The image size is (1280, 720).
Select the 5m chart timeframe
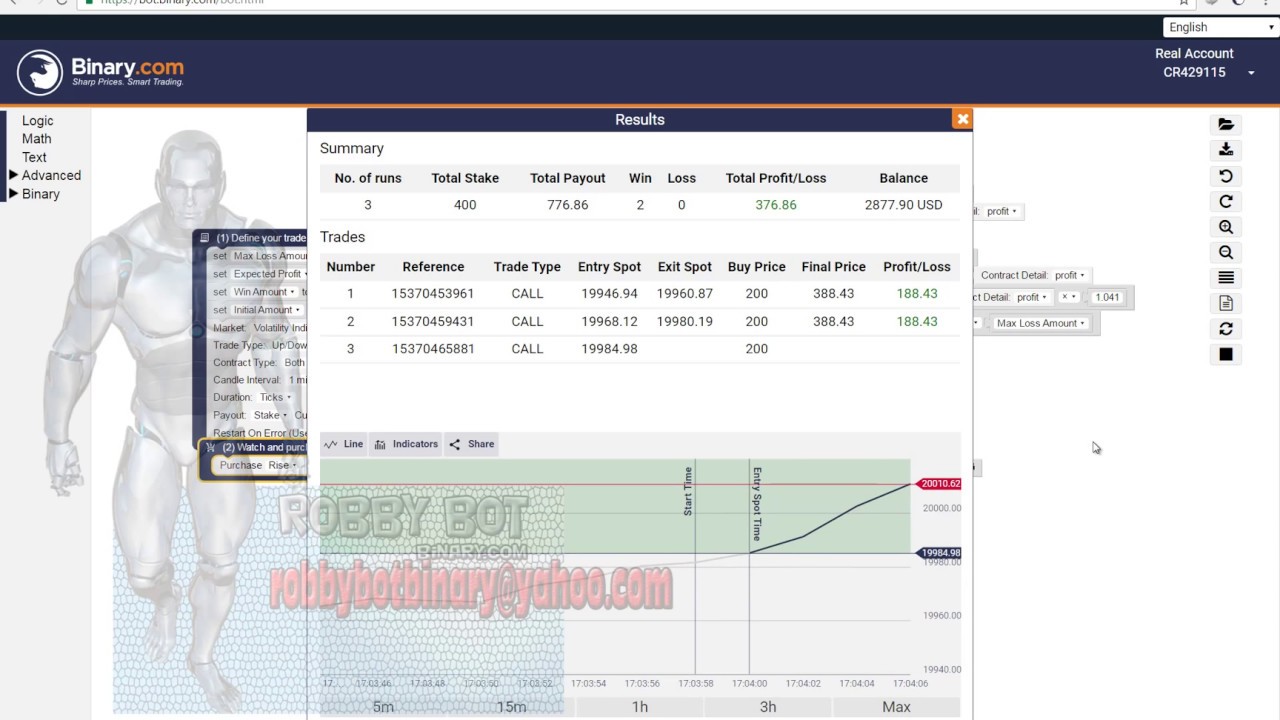point(383,707)
